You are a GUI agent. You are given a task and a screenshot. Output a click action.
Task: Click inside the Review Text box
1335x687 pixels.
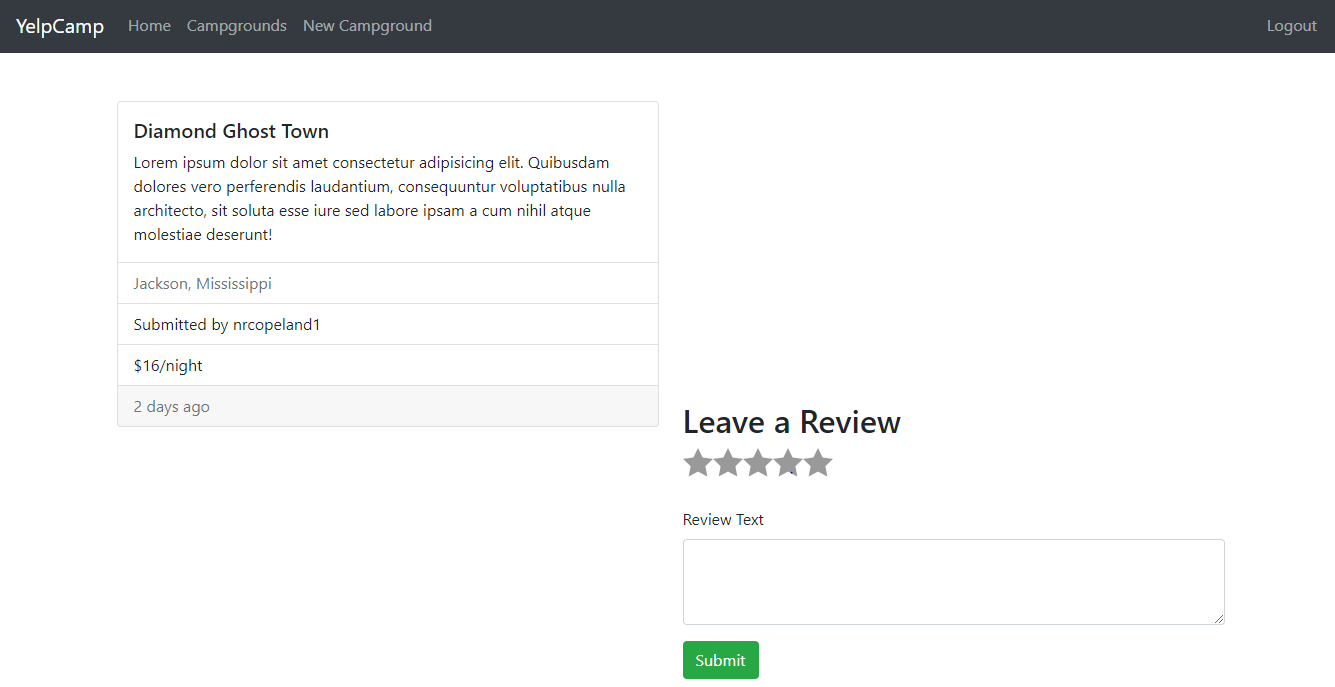click(953, 581)
